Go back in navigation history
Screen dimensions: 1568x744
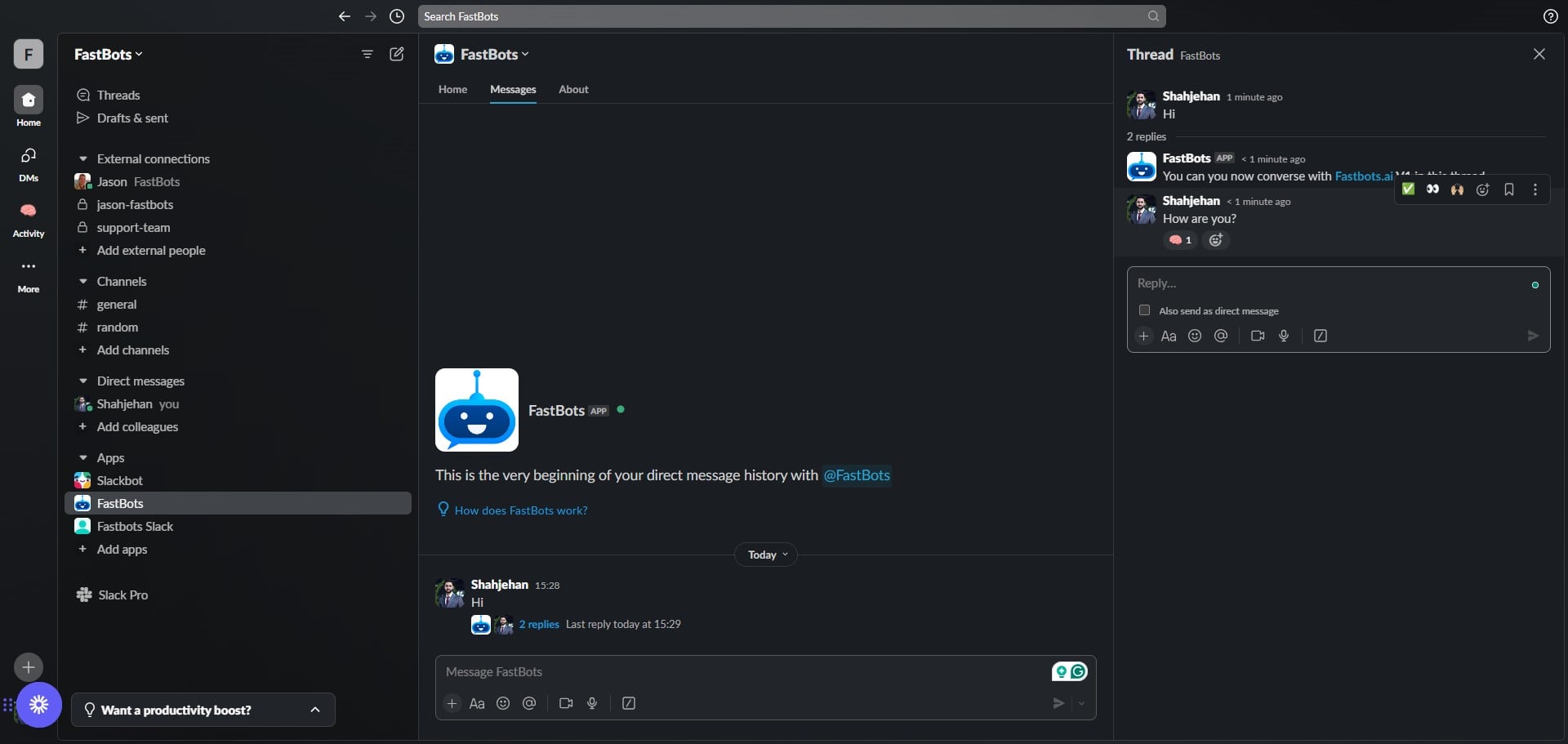tap(344, 16)
